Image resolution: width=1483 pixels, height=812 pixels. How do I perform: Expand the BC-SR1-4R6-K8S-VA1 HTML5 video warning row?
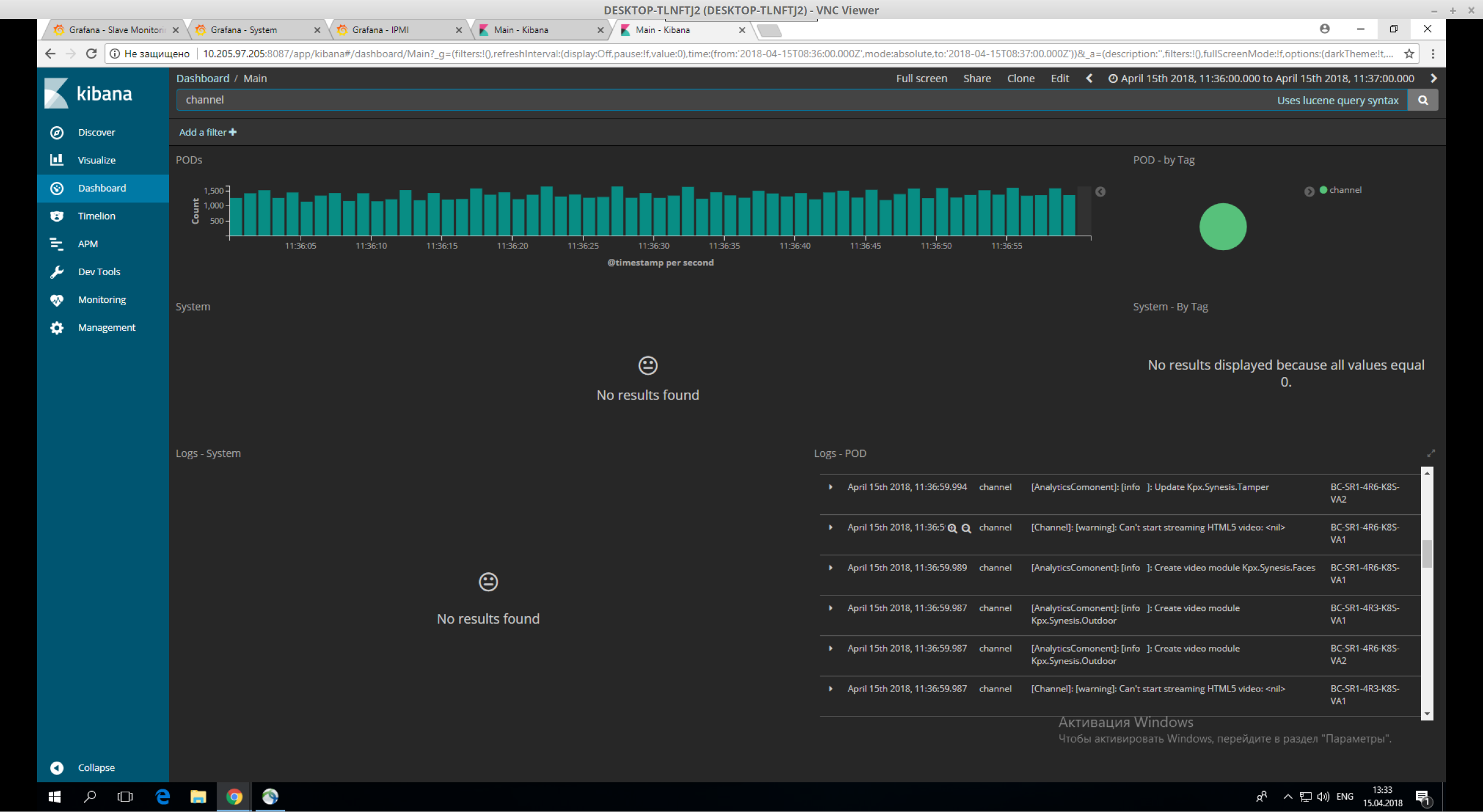pyautogui.click(x=831, y=528)
